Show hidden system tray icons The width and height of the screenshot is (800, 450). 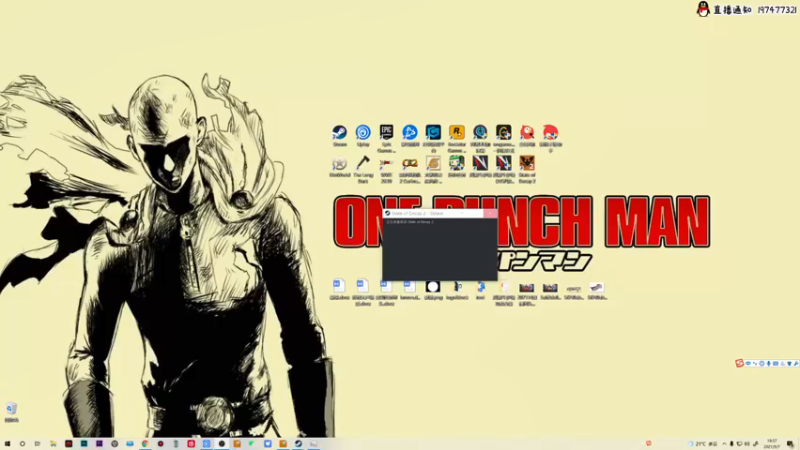[x=724, y=444]
